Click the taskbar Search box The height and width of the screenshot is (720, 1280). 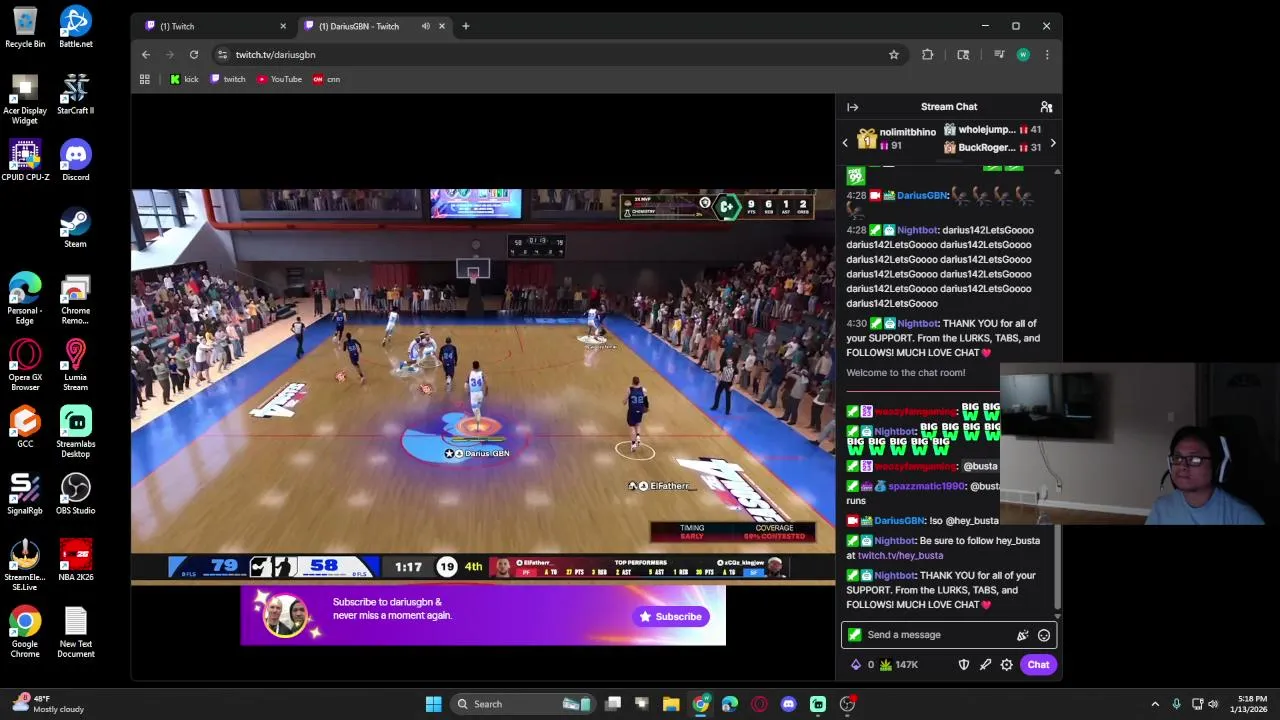click(x=522, y=704)
